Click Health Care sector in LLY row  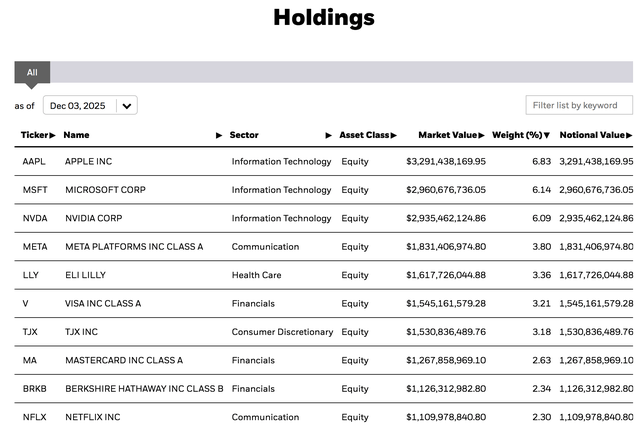point(256,275)
